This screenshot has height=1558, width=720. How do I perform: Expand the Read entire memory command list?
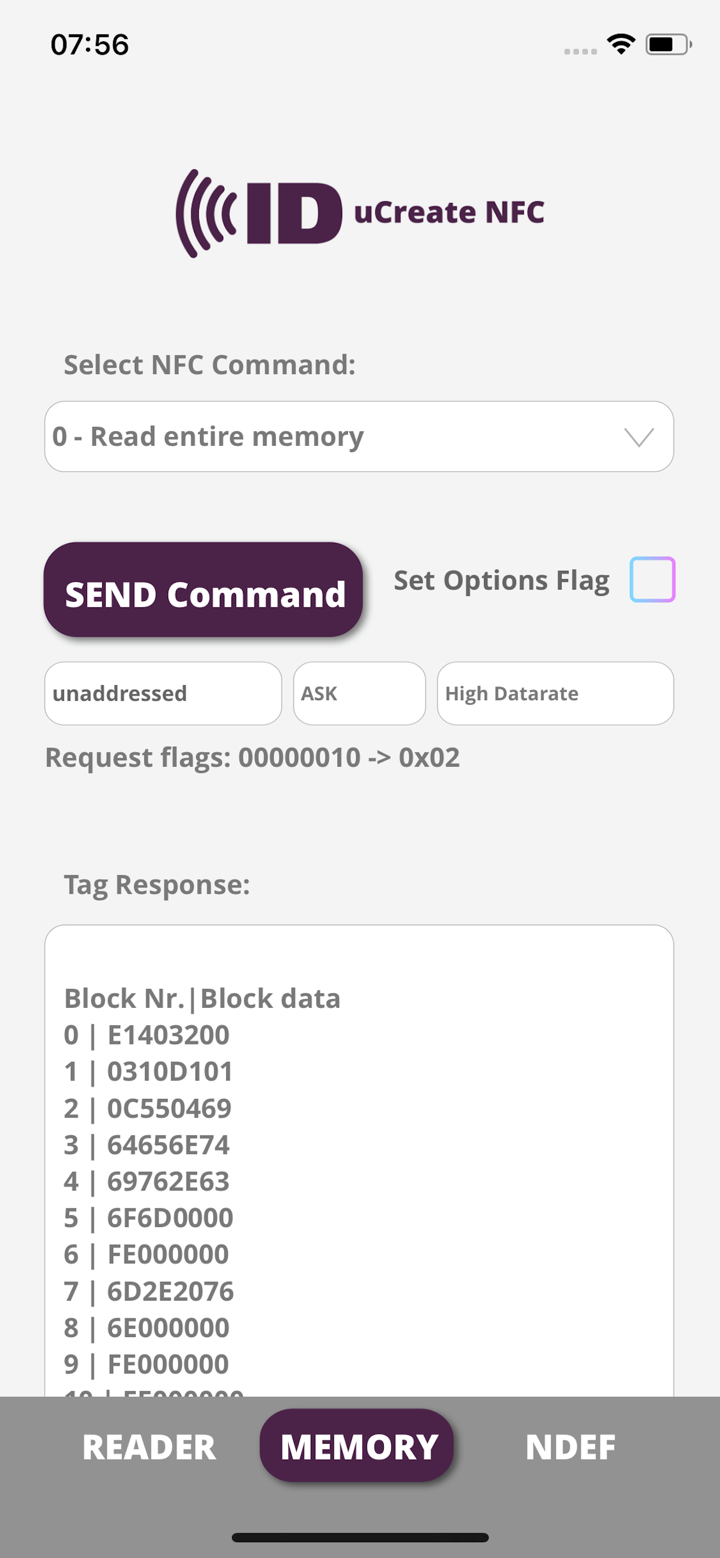360,436
